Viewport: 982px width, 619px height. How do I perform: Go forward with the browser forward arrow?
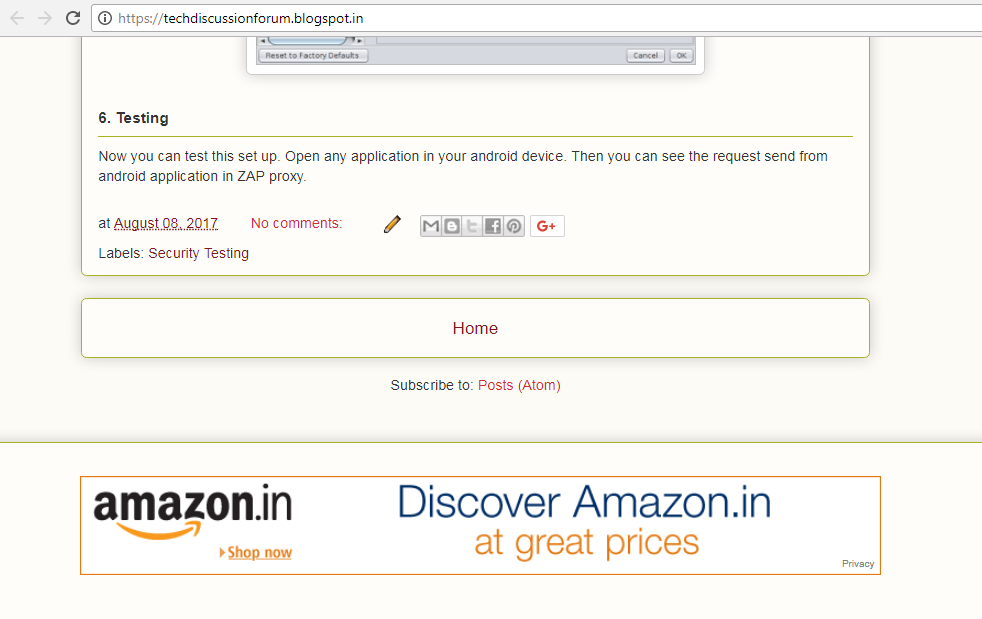(x=44, y=18)
